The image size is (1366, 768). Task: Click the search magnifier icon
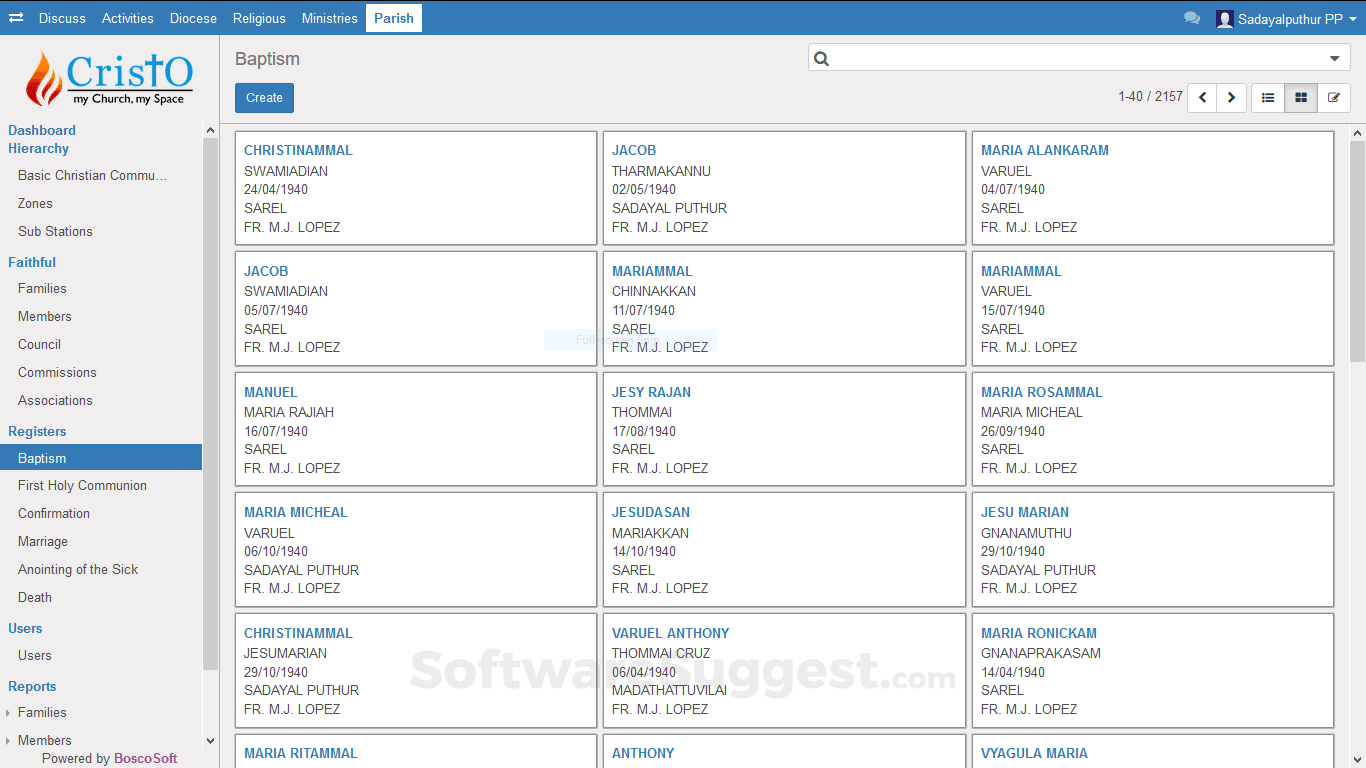822,59
